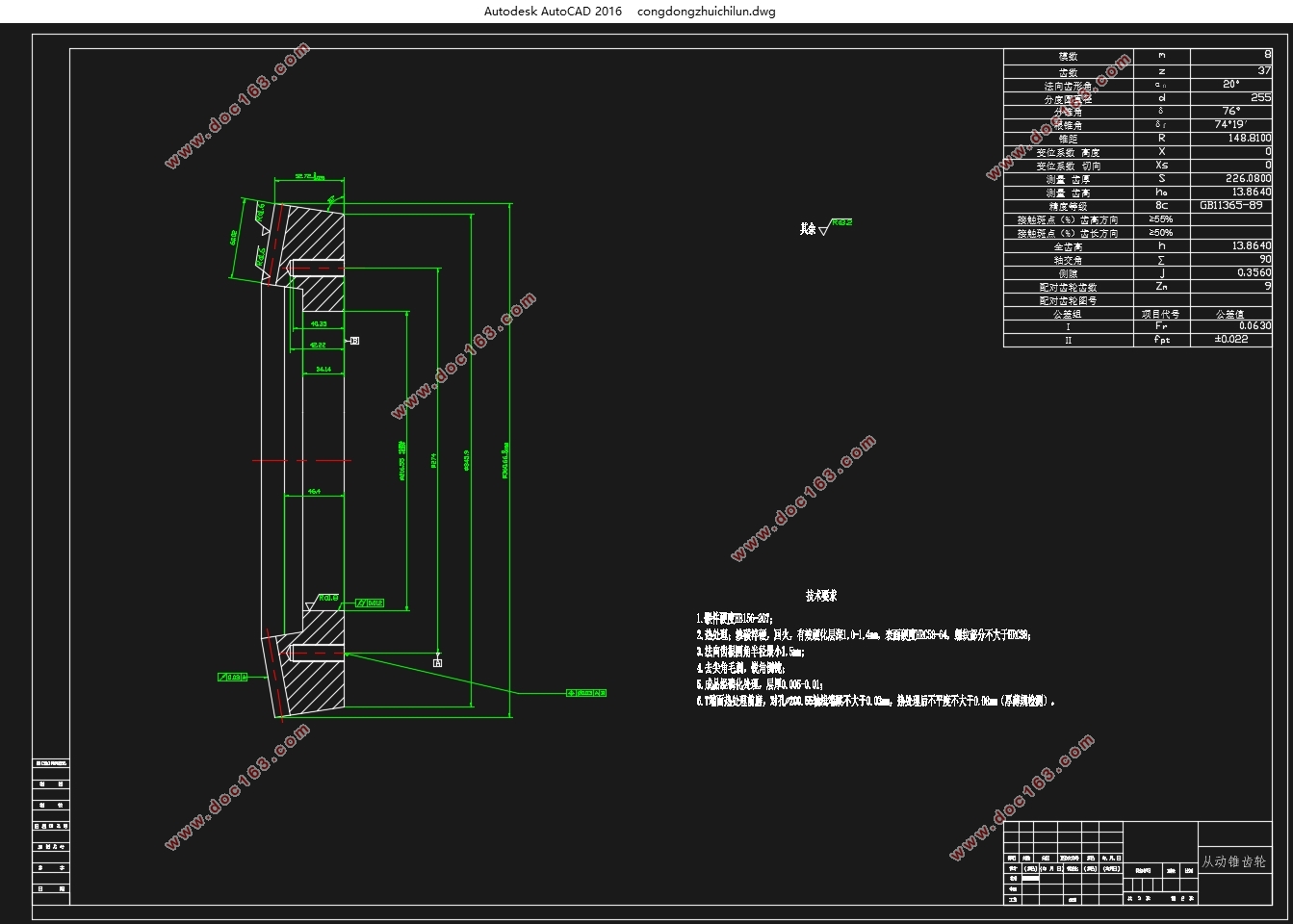The height and width of the screenshot is (924, 1293).
Task: Select technical requirement line 1 text
Action: 735,618
